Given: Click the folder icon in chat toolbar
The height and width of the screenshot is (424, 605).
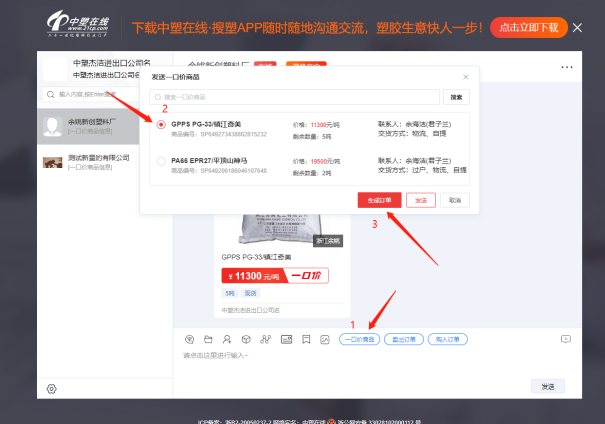Looking at the screenshot, I should 208,340.
